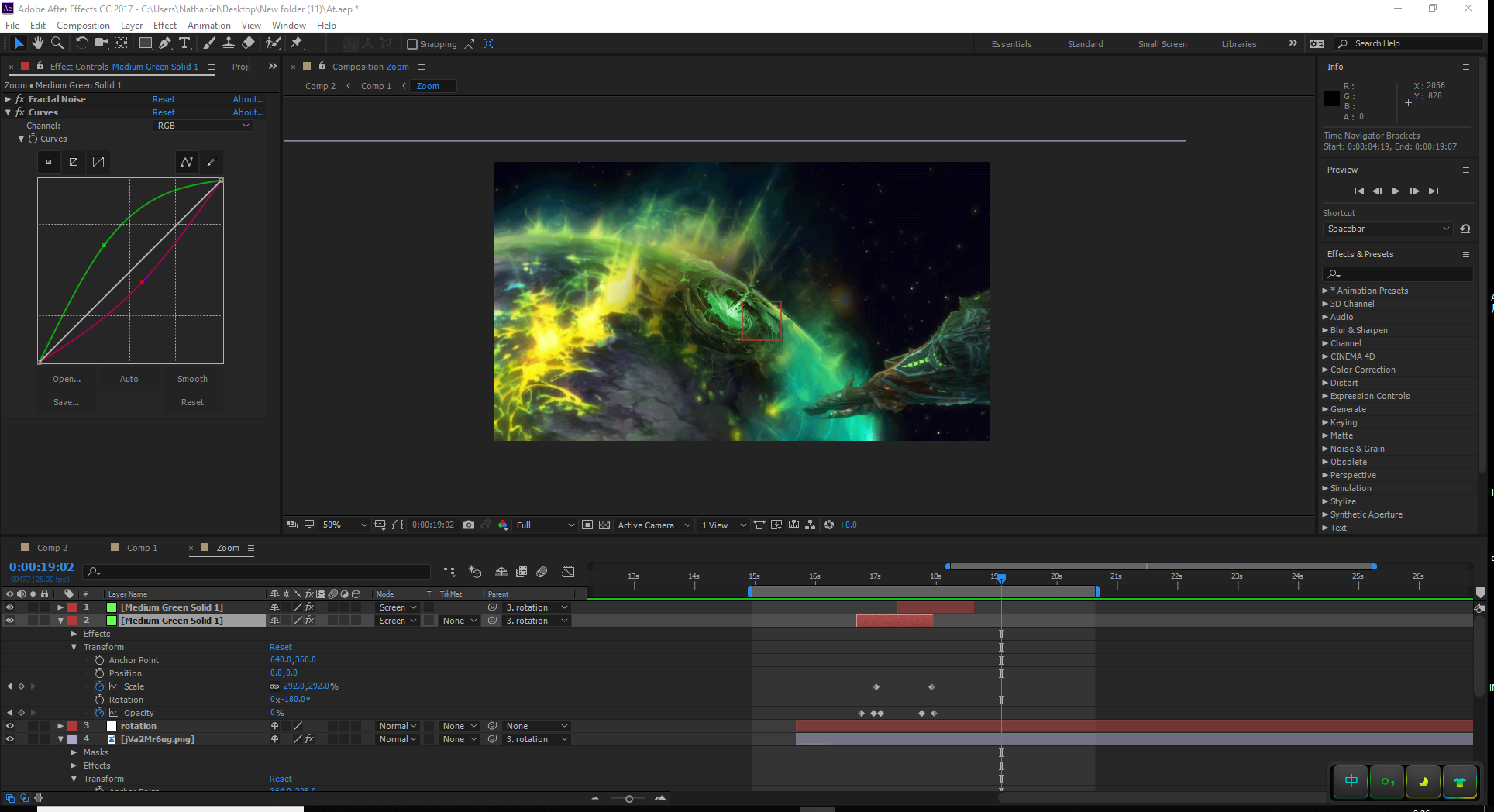
Task: Select the Hand tool in toolbar
Action: 37,43
